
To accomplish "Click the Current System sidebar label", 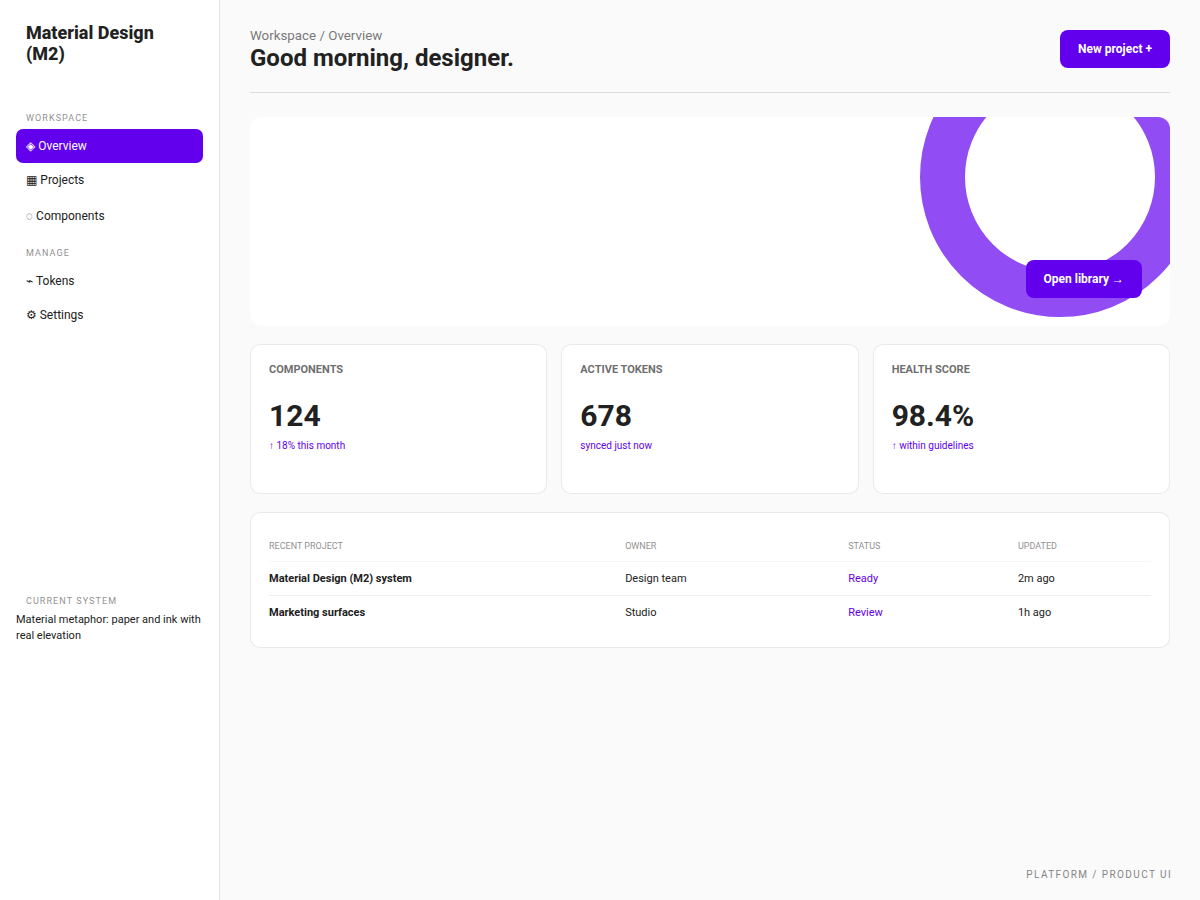I will (x=71, y=601).
